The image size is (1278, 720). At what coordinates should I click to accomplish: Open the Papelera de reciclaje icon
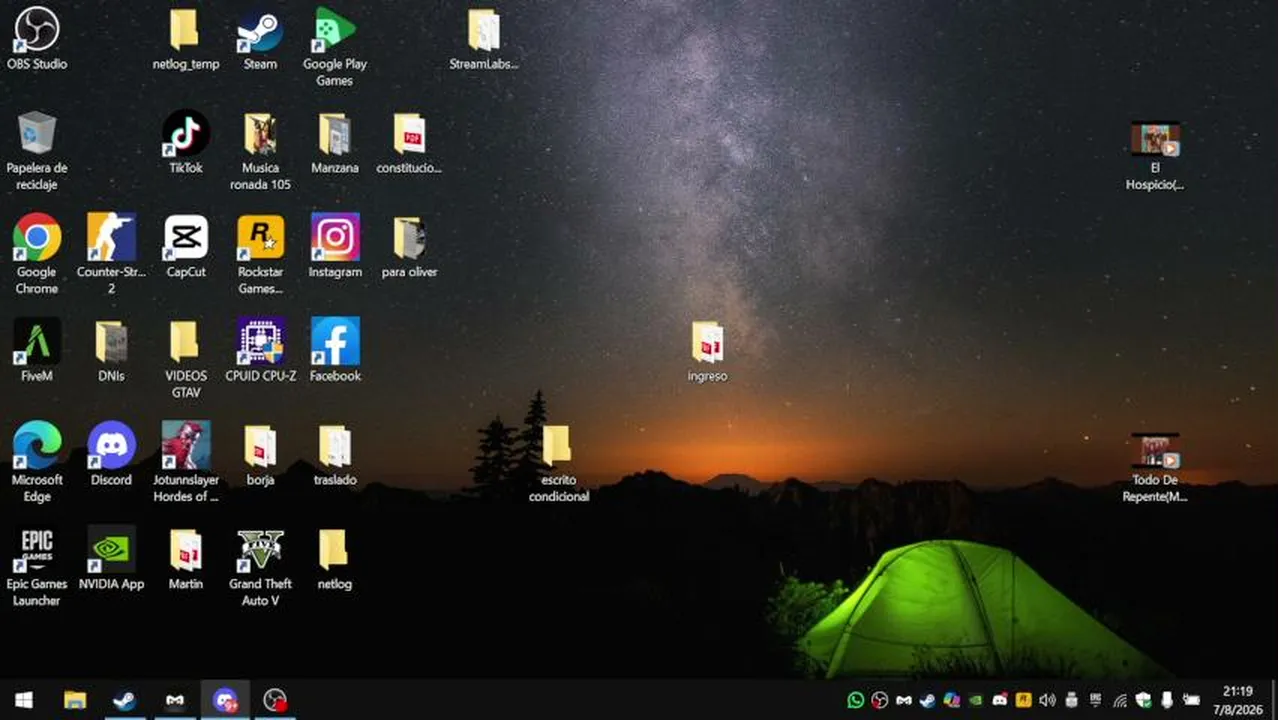[37, 151]
